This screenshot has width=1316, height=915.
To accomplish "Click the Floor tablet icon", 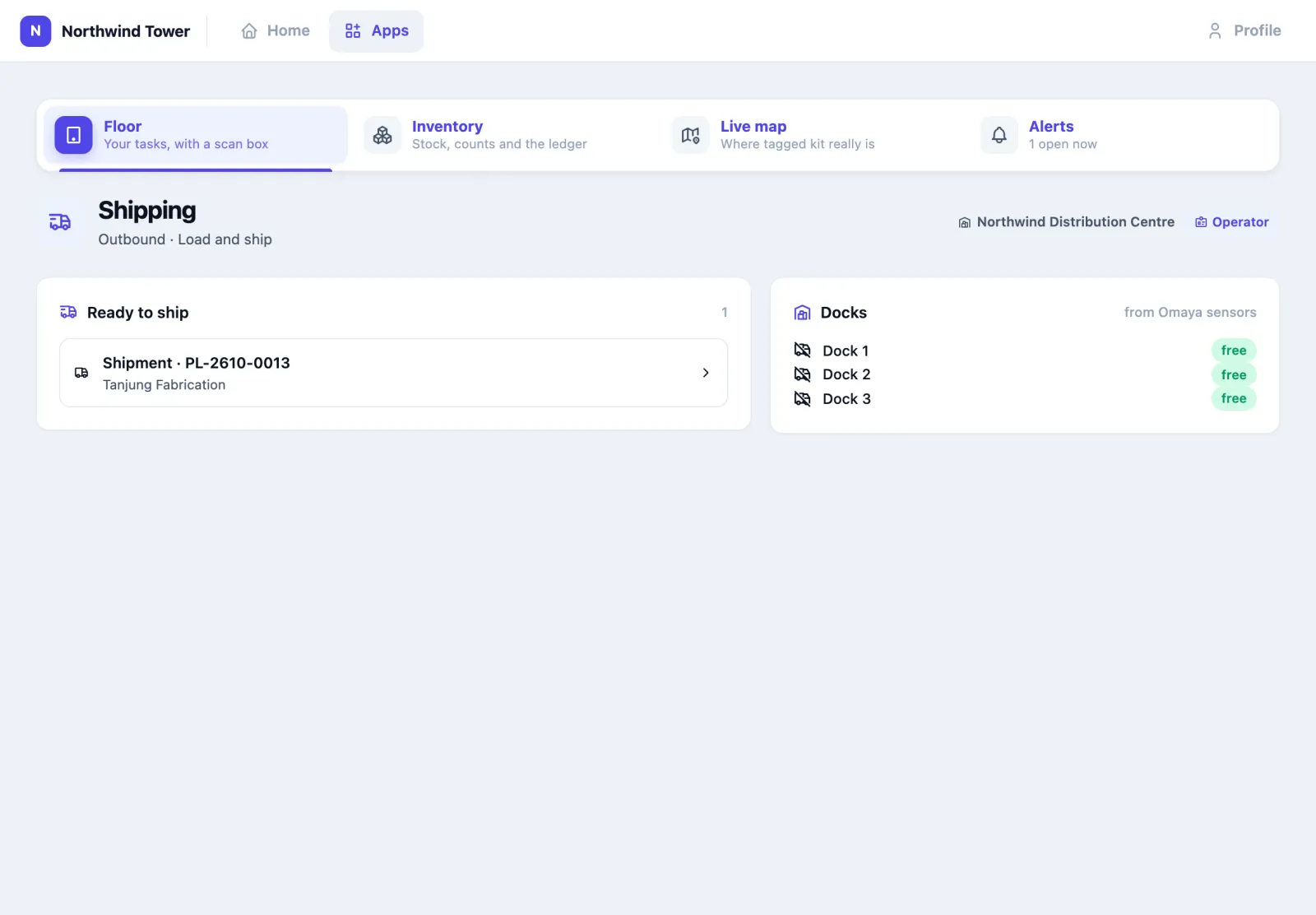I will [73, 135].
